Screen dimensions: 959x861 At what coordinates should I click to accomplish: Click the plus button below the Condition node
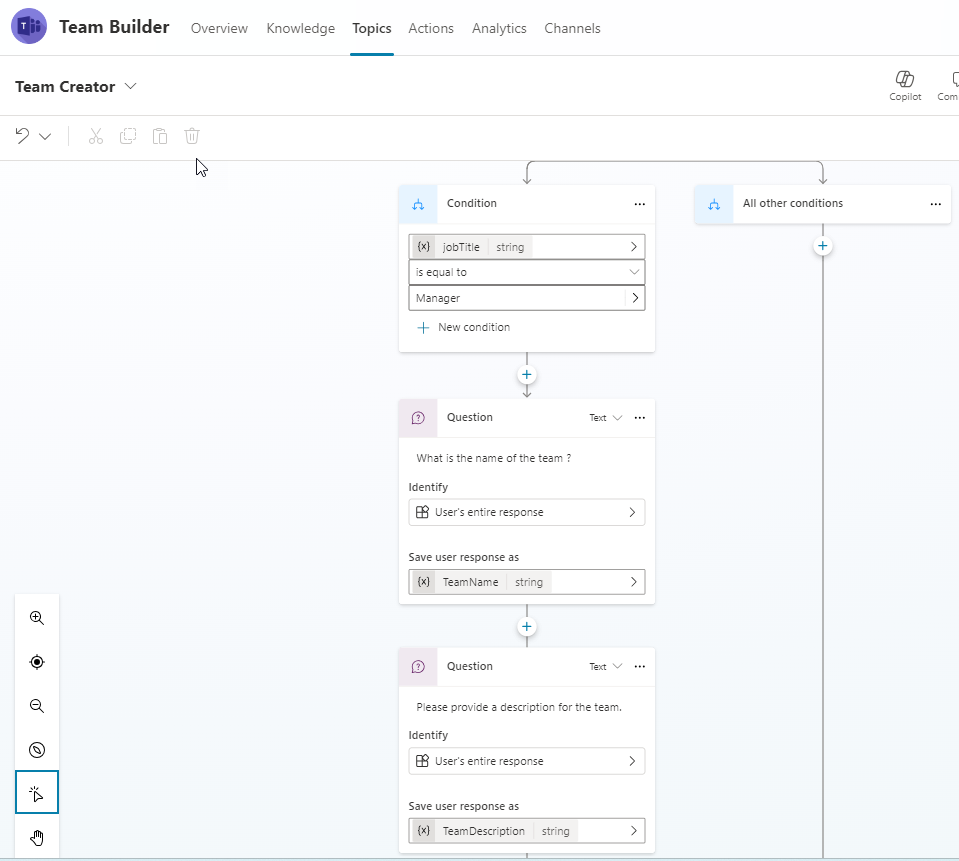coord(526,374)
